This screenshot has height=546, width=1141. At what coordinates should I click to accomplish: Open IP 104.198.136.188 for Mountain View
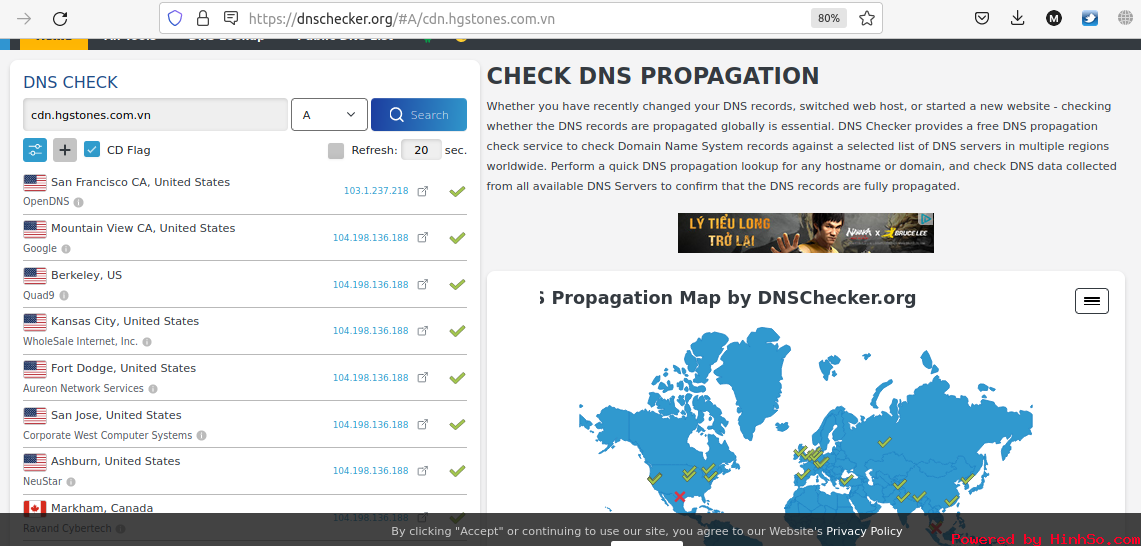[x=370, y=237]
